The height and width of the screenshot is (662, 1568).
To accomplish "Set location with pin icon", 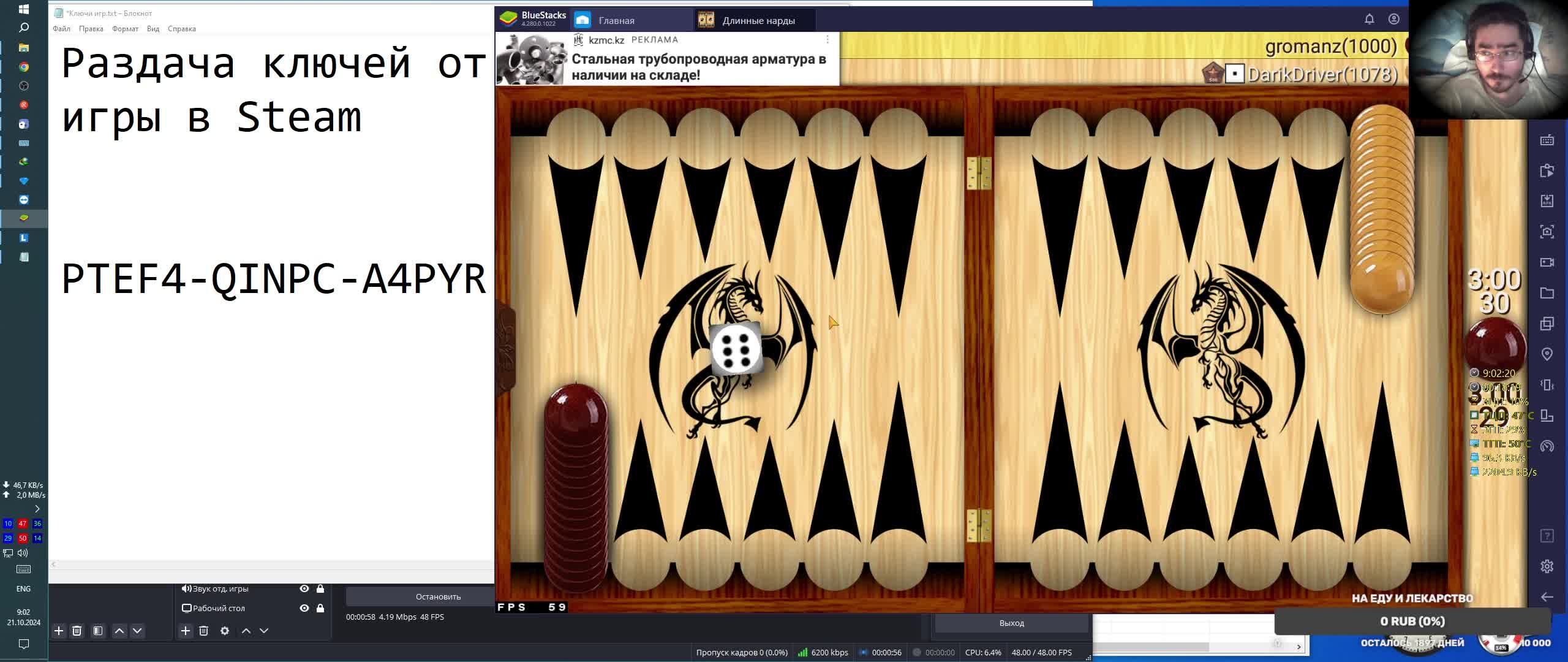I will click(1547, 354).
